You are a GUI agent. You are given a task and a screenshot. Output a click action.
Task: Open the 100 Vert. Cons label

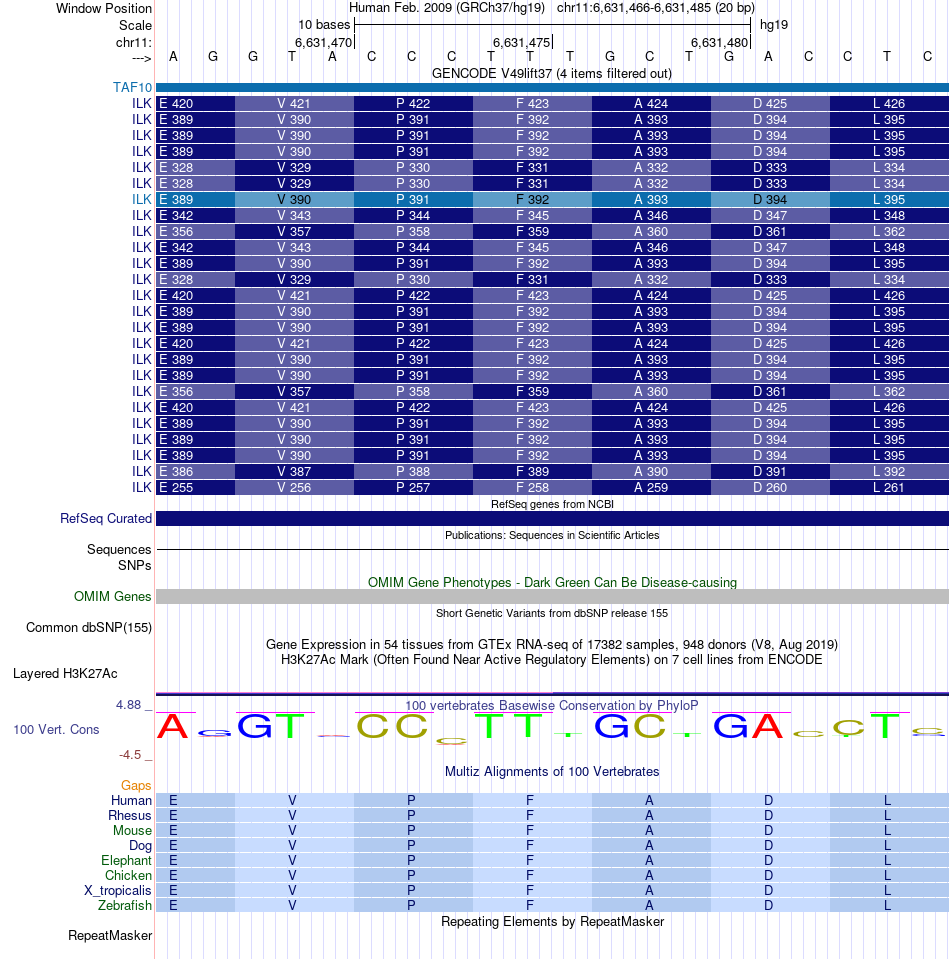pos(56,730)
